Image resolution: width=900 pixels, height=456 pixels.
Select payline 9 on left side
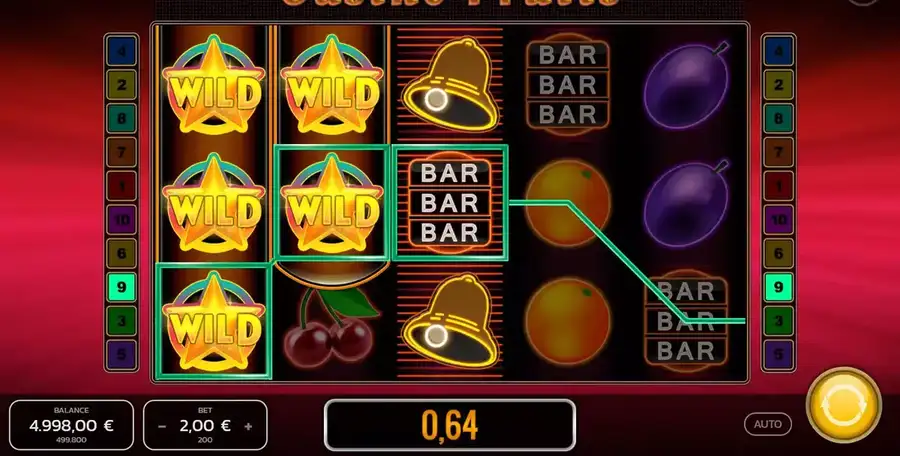pyautogui.click(x=121, y=287)
